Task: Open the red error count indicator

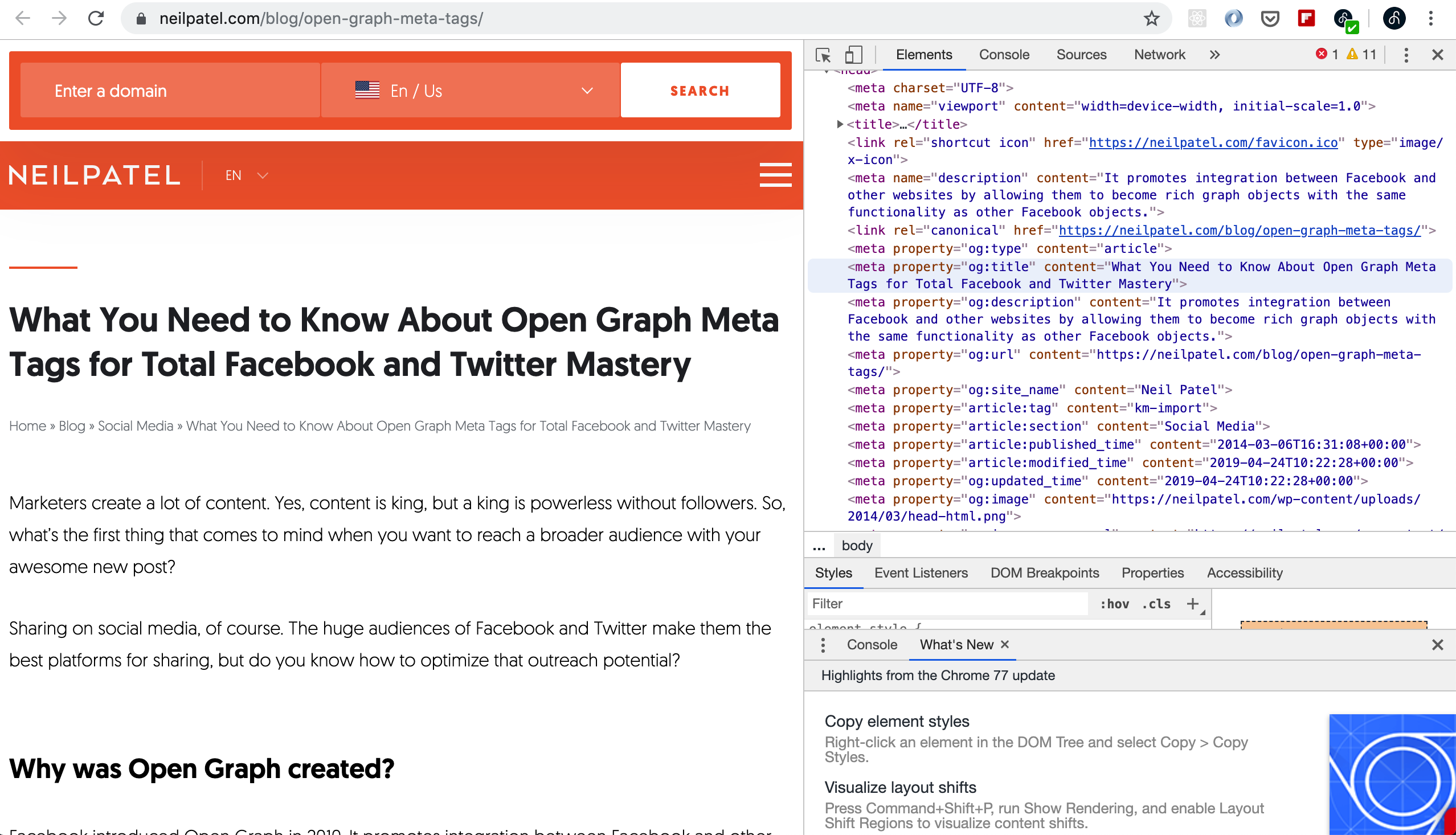Action: coord(1326,55)
